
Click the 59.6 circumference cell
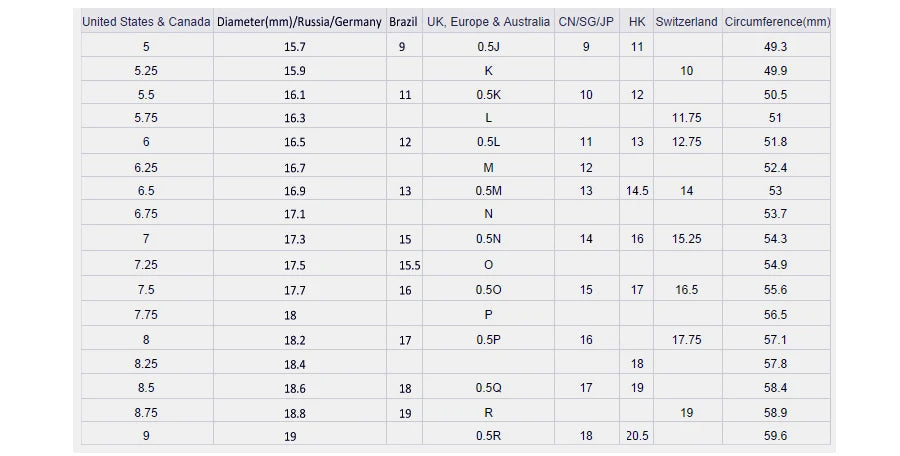coord(775,436)
